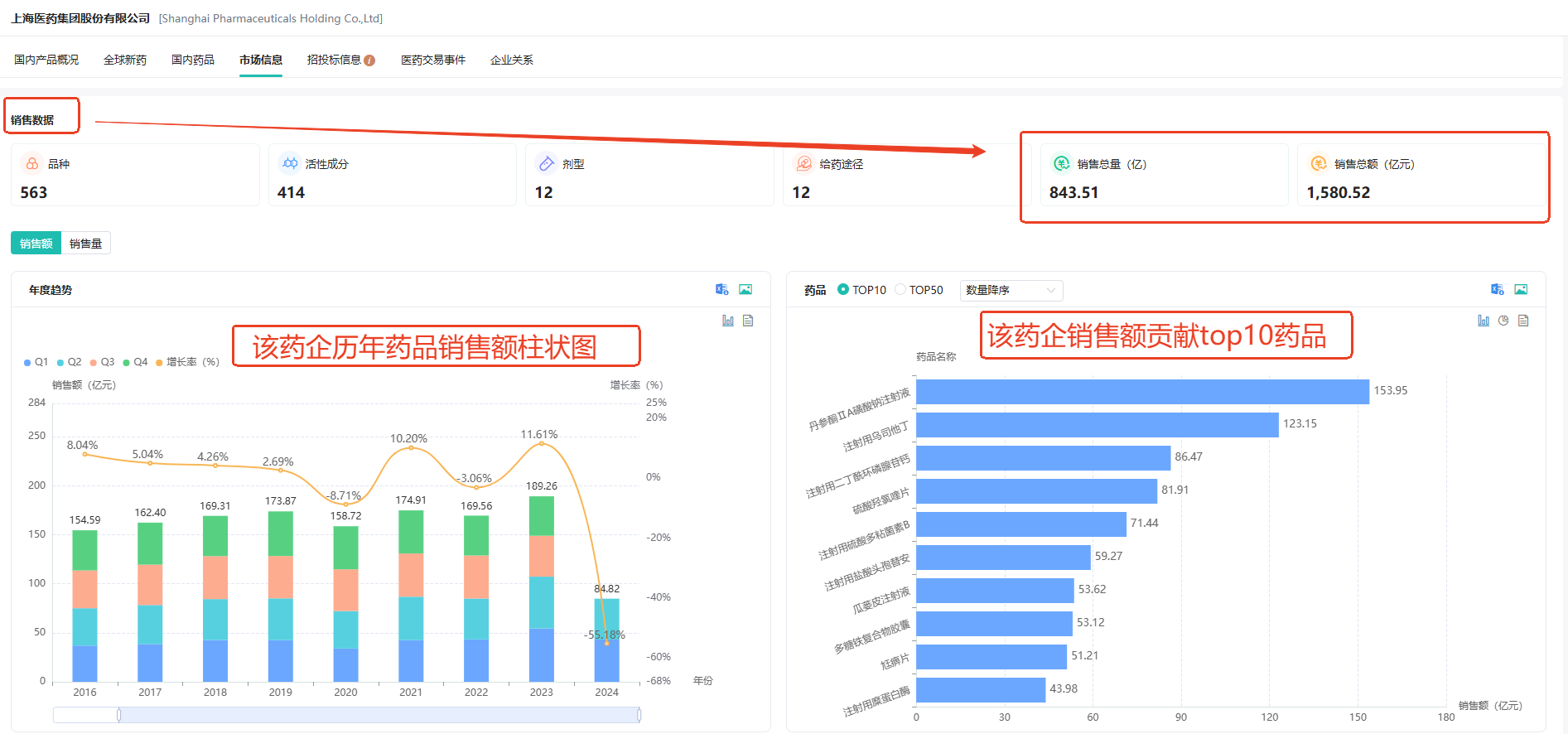The height and width of the screenshot is (734, 1568).
Task: Show annual trend data table view
Action: tap(748, 321)
